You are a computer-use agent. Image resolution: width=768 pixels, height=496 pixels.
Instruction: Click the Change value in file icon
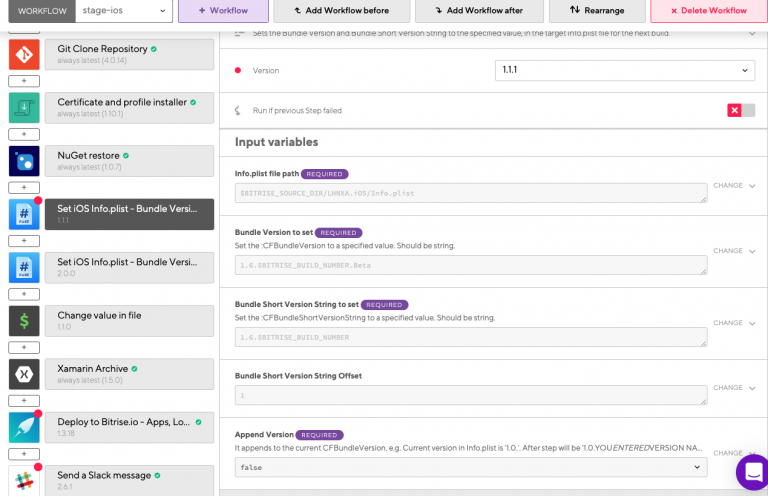tap(24, 320)
